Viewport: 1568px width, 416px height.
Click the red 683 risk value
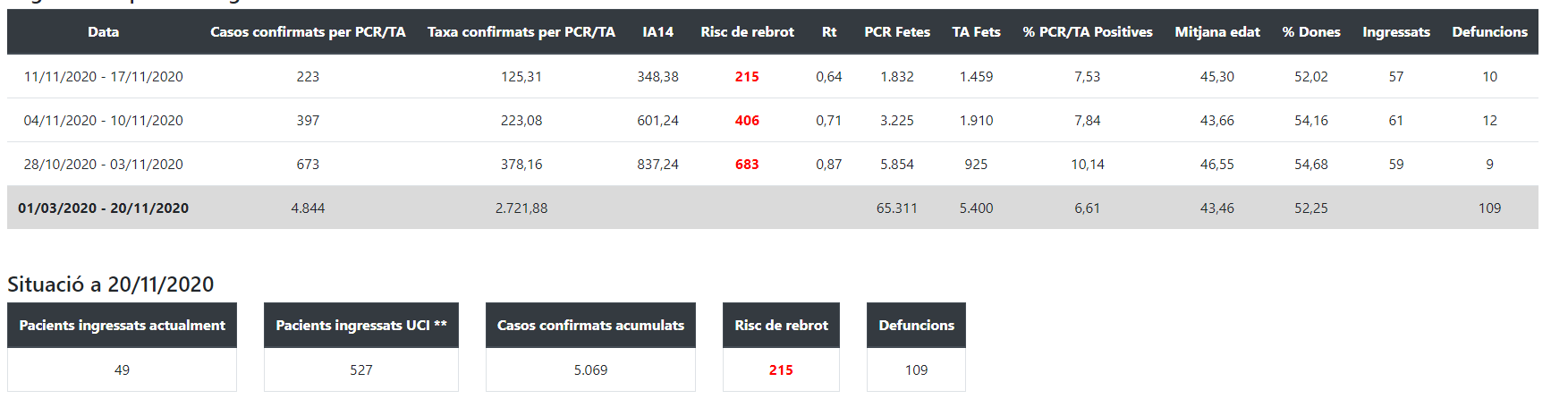(747, 165)
